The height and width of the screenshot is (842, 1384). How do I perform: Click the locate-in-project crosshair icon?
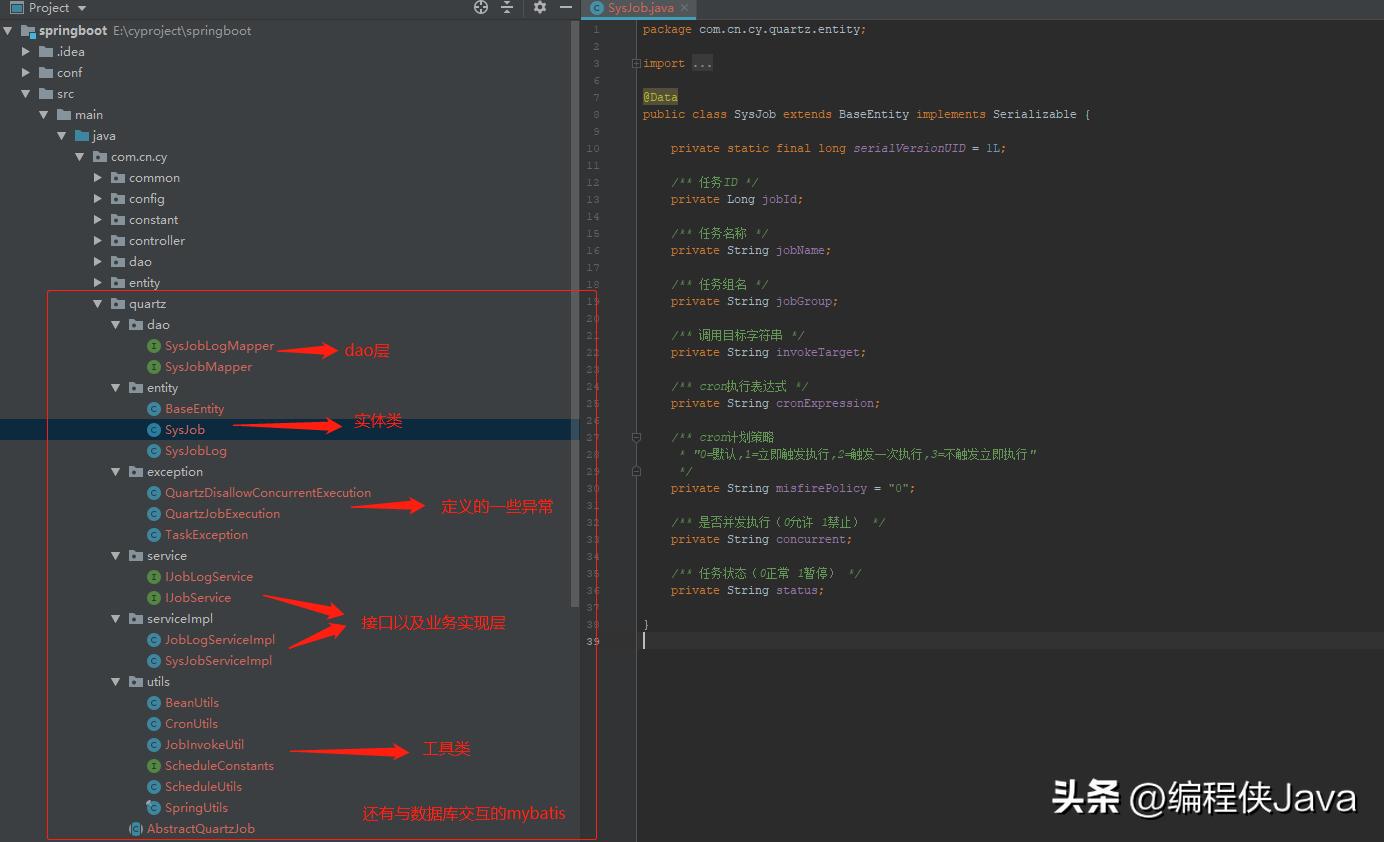tap(481, 7)
